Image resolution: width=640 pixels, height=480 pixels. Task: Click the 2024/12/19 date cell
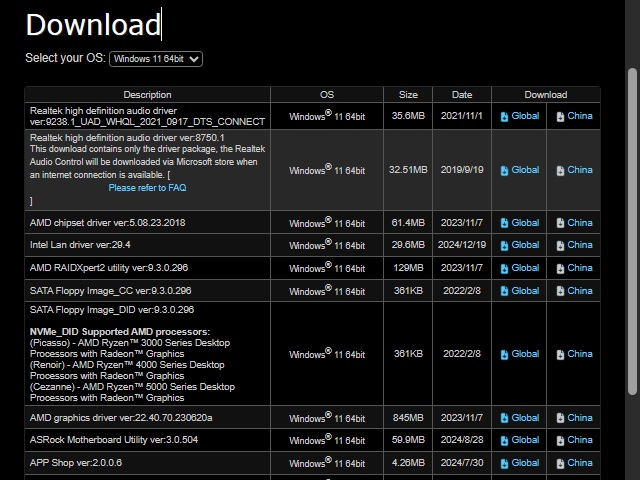462,245
